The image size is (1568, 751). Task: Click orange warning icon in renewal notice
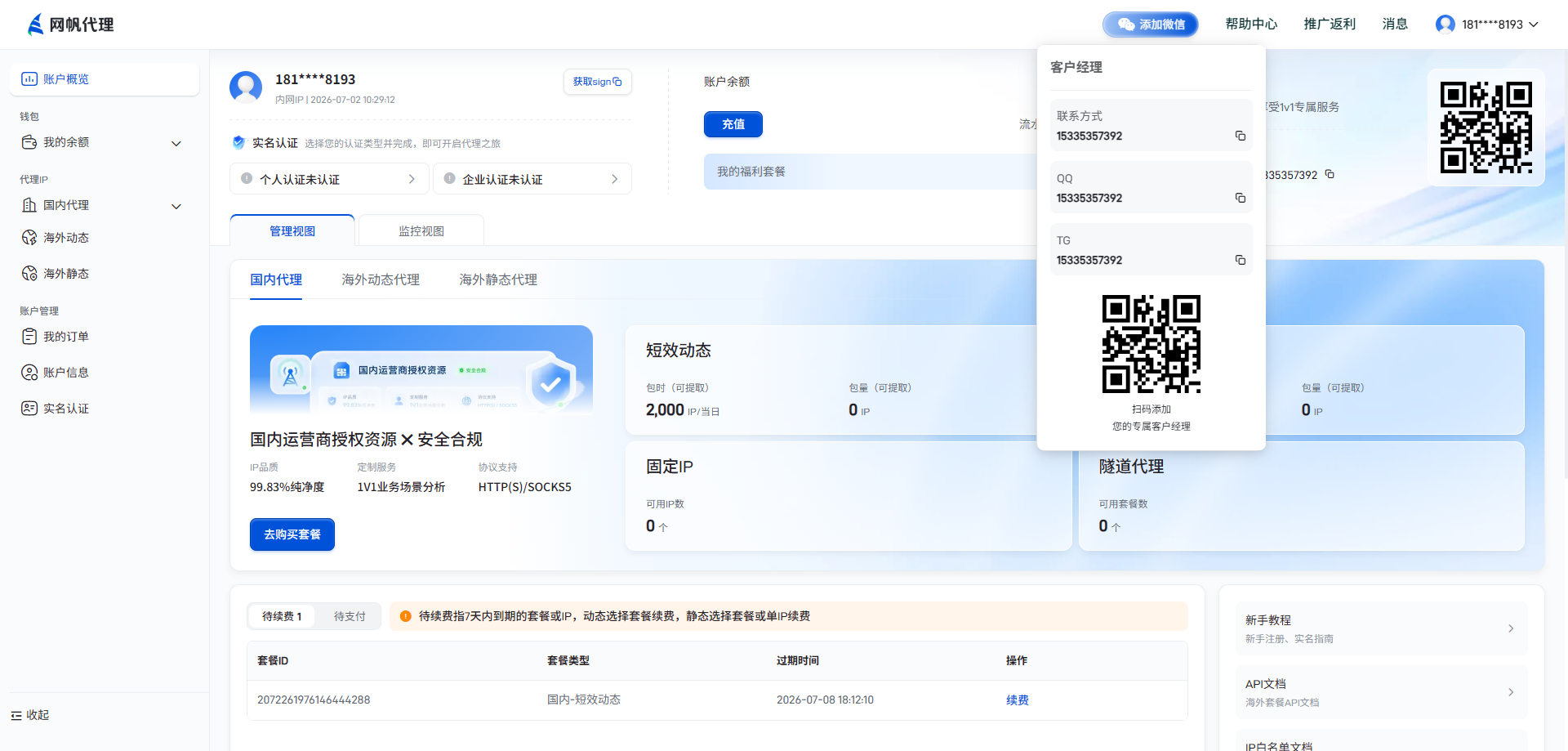click(405, 616)
